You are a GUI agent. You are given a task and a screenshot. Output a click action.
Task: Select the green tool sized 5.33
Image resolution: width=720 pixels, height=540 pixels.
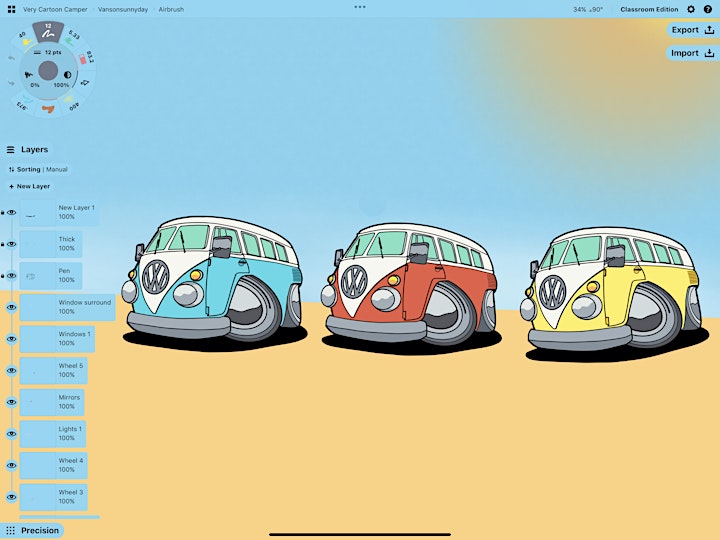coord(71,39)
